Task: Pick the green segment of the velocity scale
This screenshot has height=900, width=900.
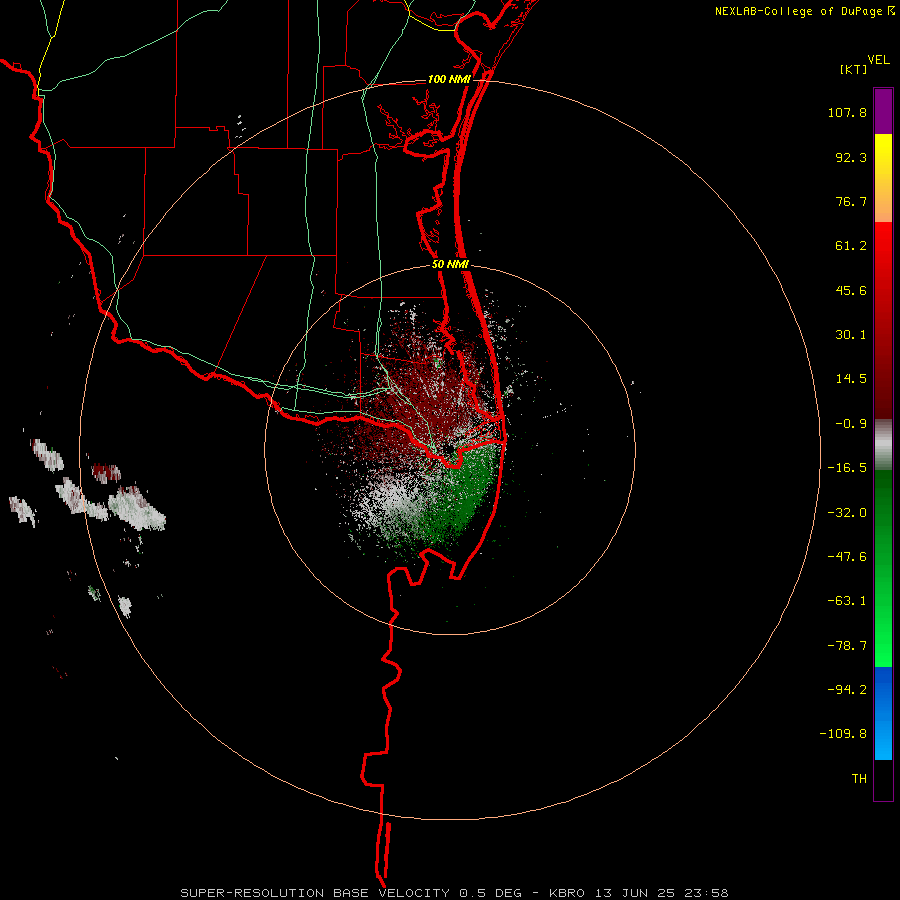Action: pyautogui.click(x=883, y=568)
